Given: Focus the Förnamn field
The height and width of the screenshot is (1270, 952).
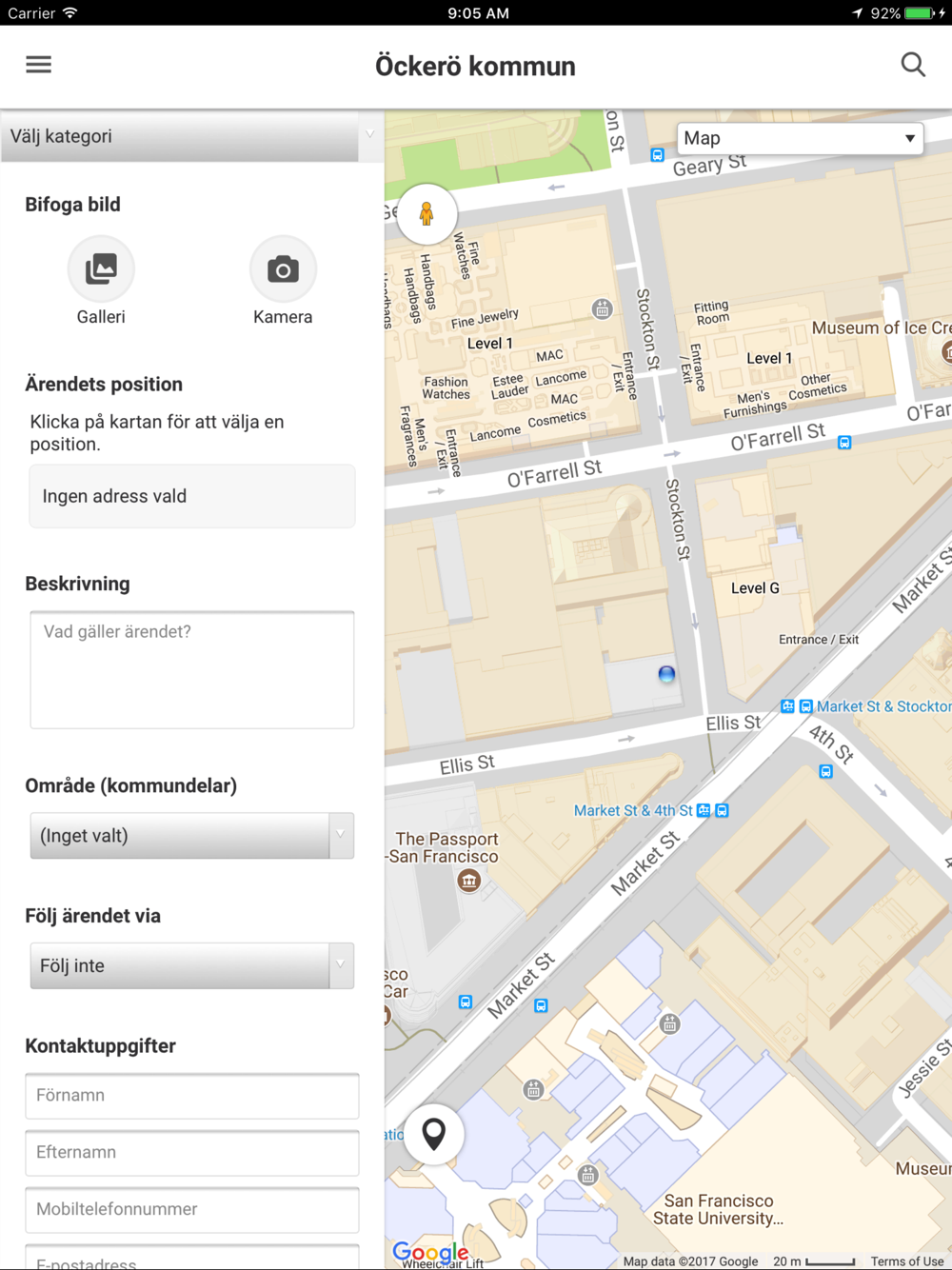Looking at the screenshot, I should [192, 1096].
